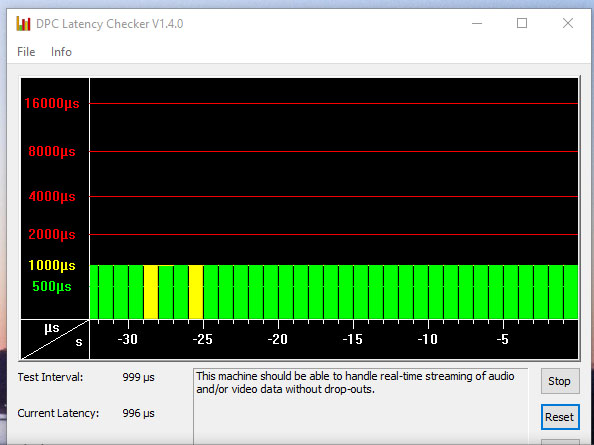The image size is (594, 445).
Task: Click the green 500µs label
Action: [52, 286]
